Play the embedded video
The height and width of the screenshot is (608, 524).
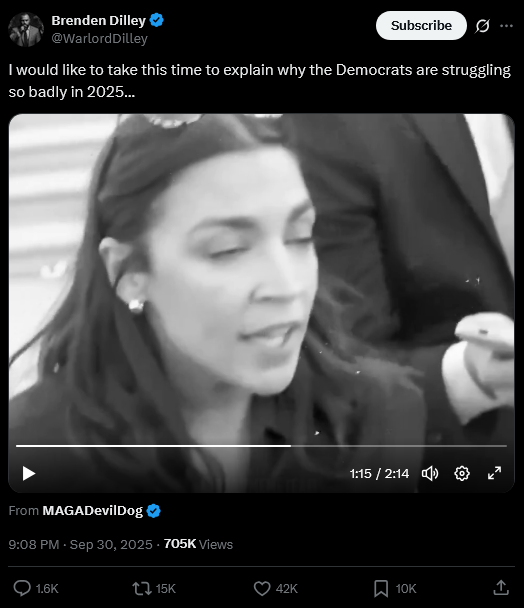click(x=29, y=473)
